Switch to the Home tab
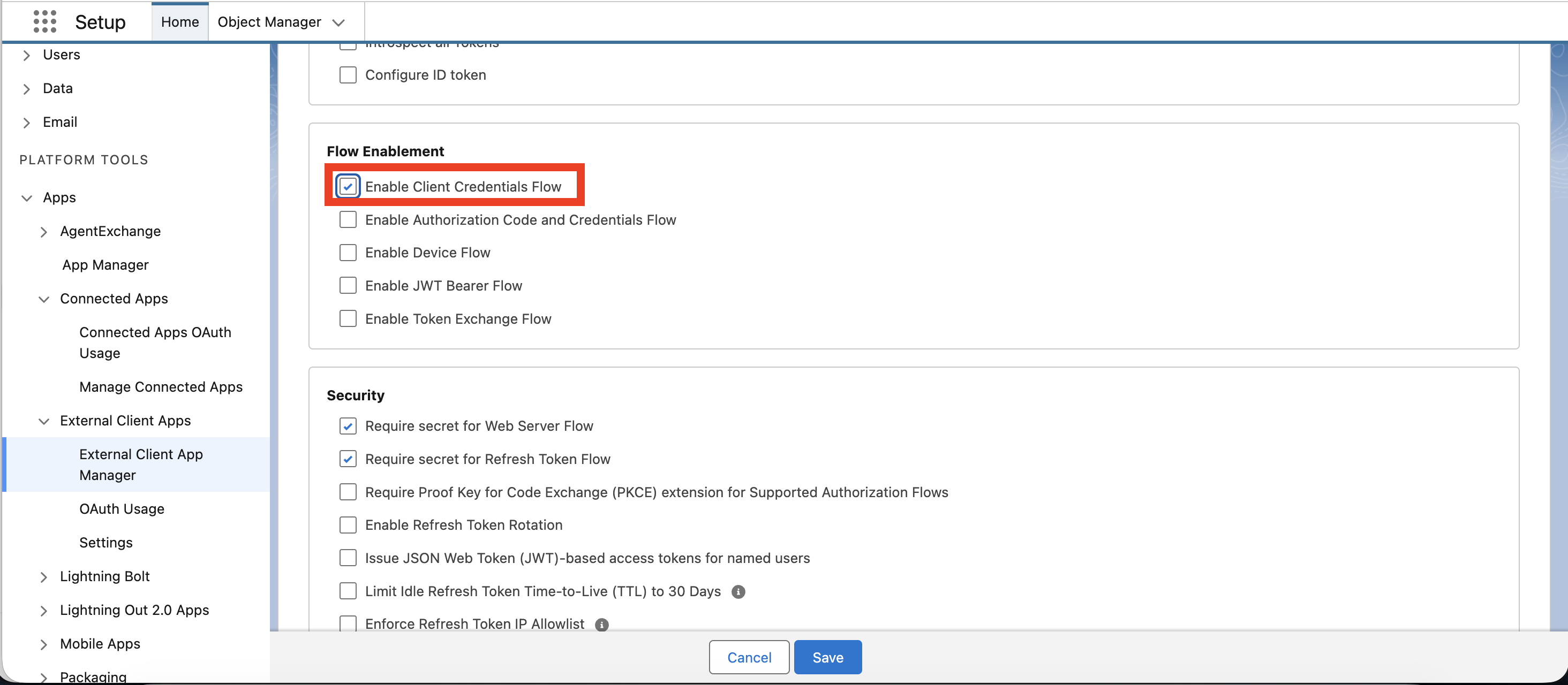The image size is (1568, 685). click(x=179, y=22)
